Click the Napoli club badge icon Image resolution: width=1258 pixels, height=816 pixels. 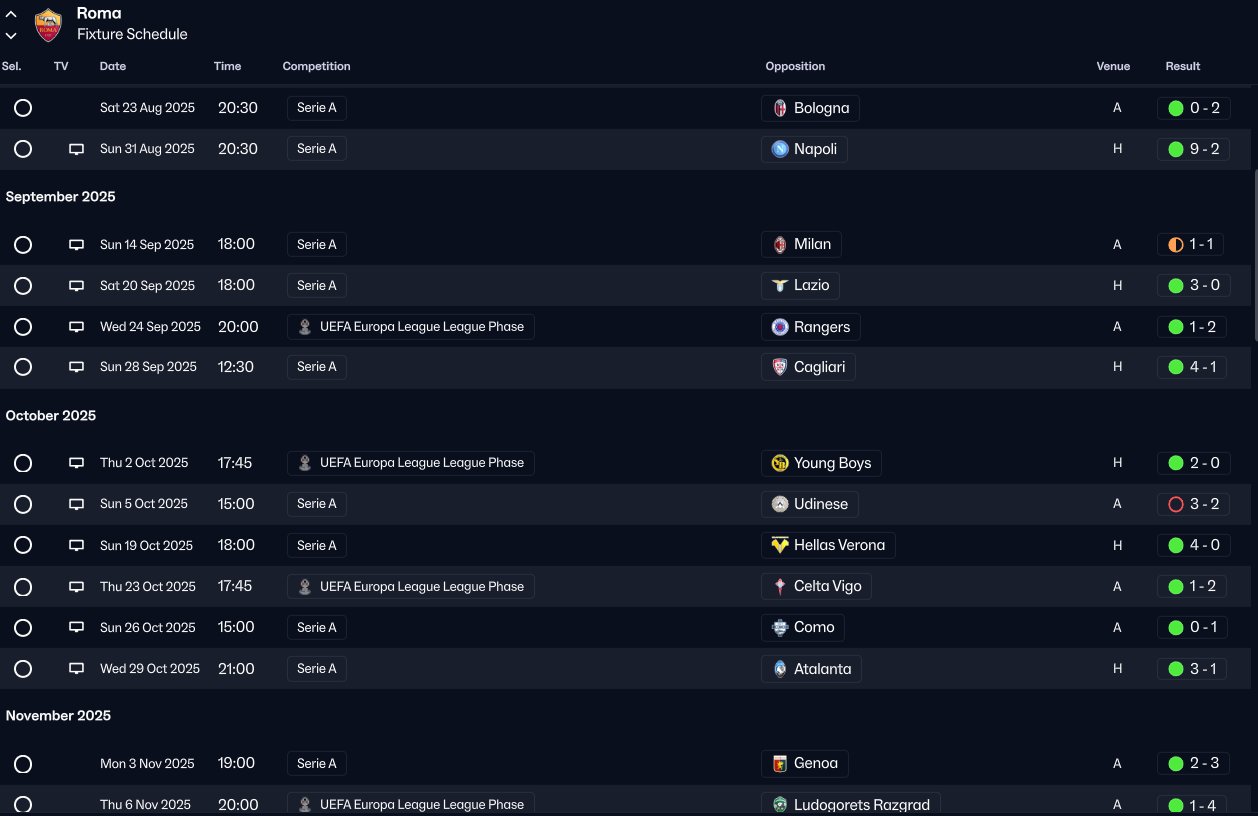point(780,149)
